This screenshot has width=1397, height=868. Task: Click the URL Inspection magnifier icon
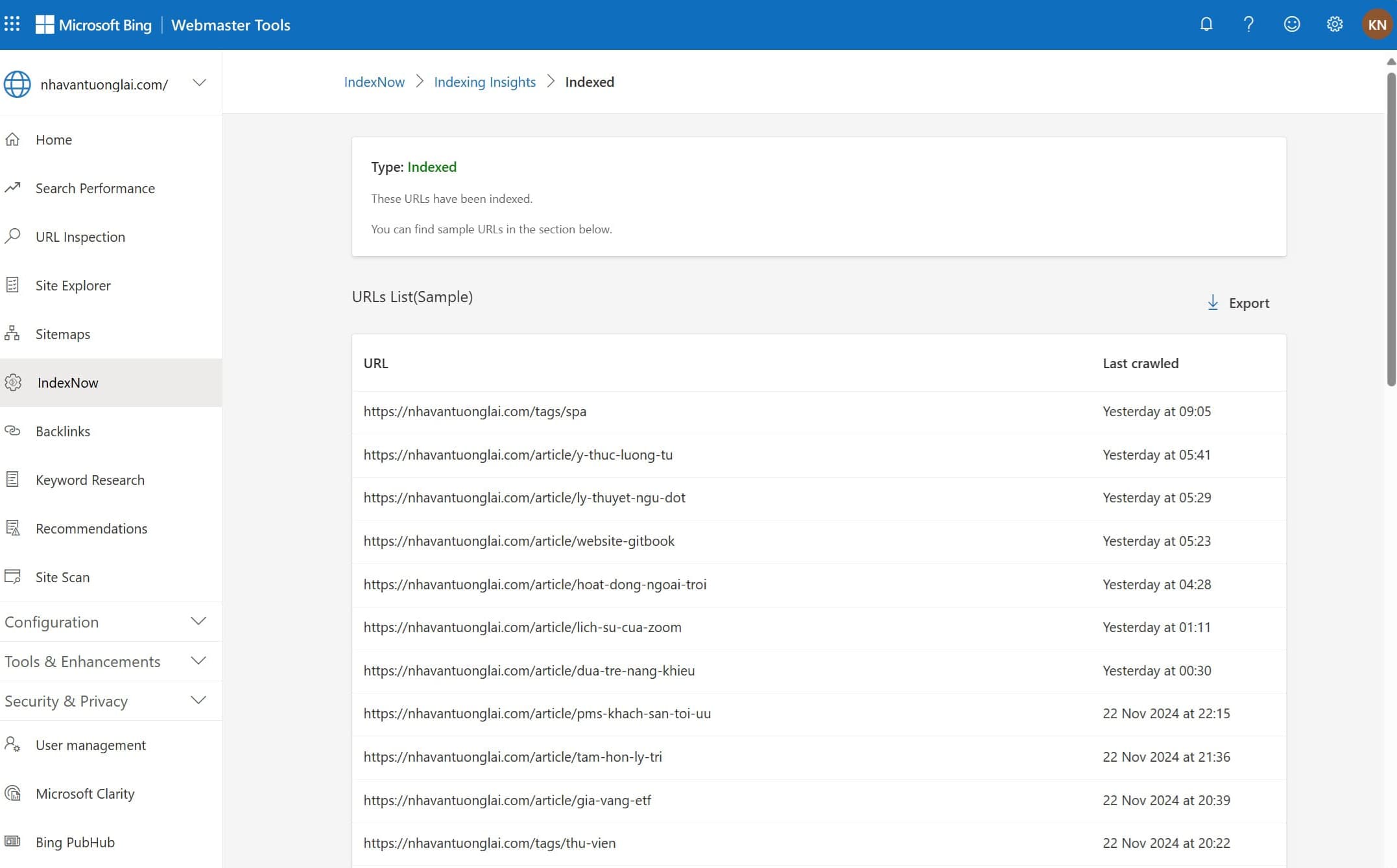pyautogui.click(x=12, y=237)
